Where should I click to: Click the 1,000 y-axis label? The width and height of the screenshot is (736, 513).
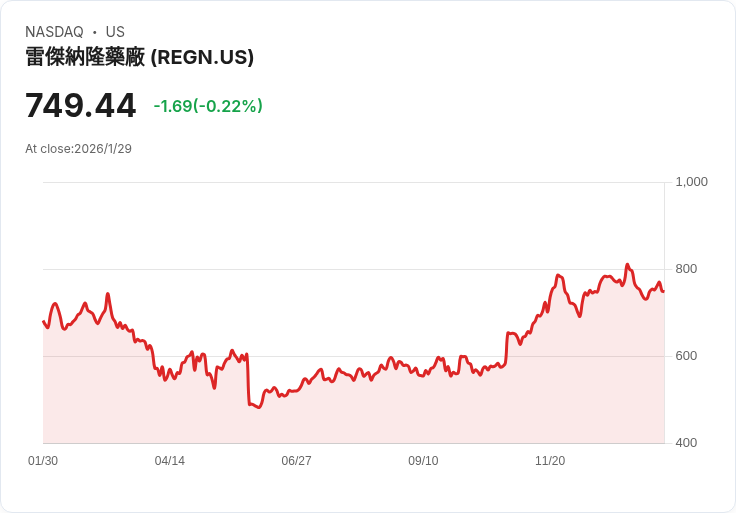(691, 182)
